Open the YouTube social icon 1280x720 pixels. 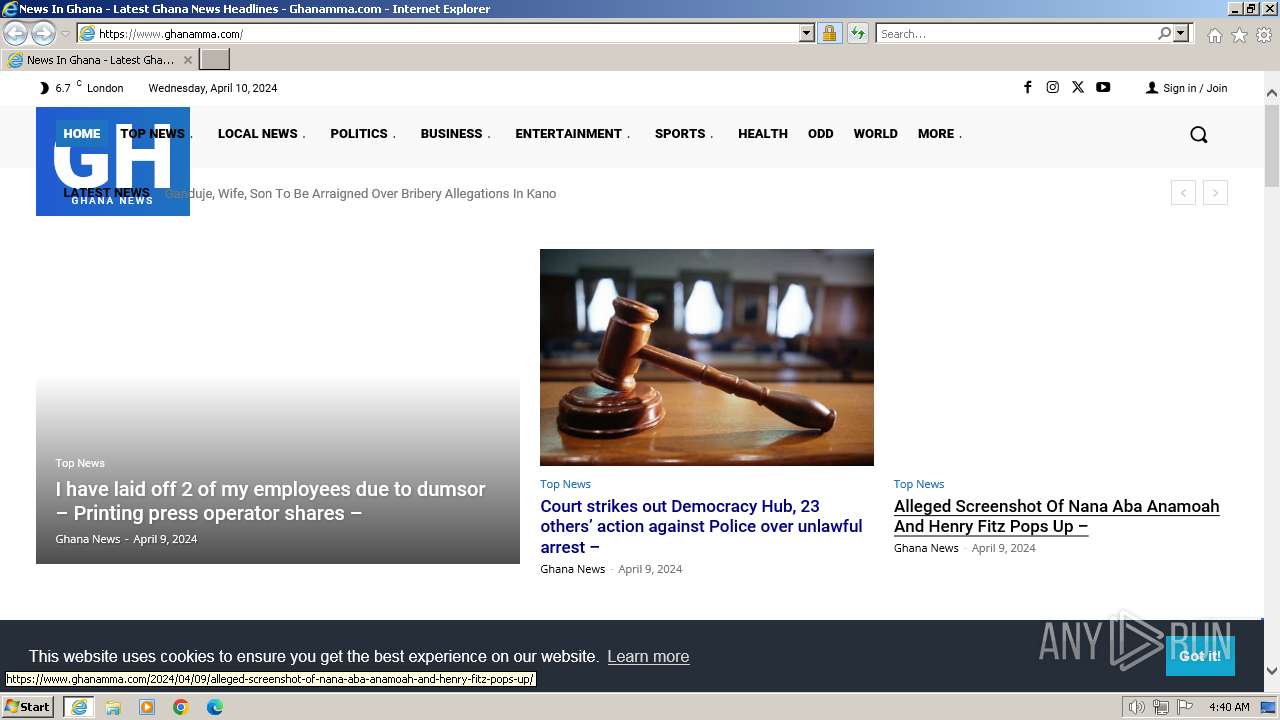click(x=1103, y=87)
